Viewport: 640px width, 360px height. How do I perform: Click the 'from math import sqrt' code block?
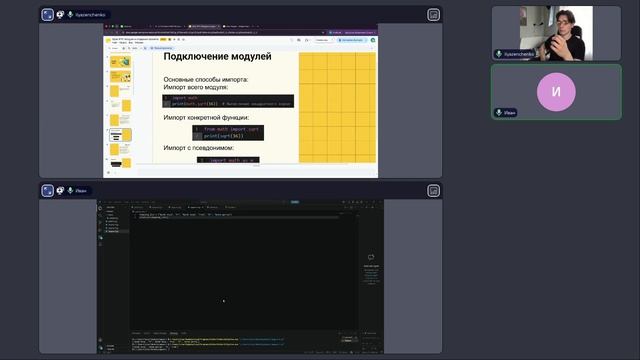(x=228, y=133)
